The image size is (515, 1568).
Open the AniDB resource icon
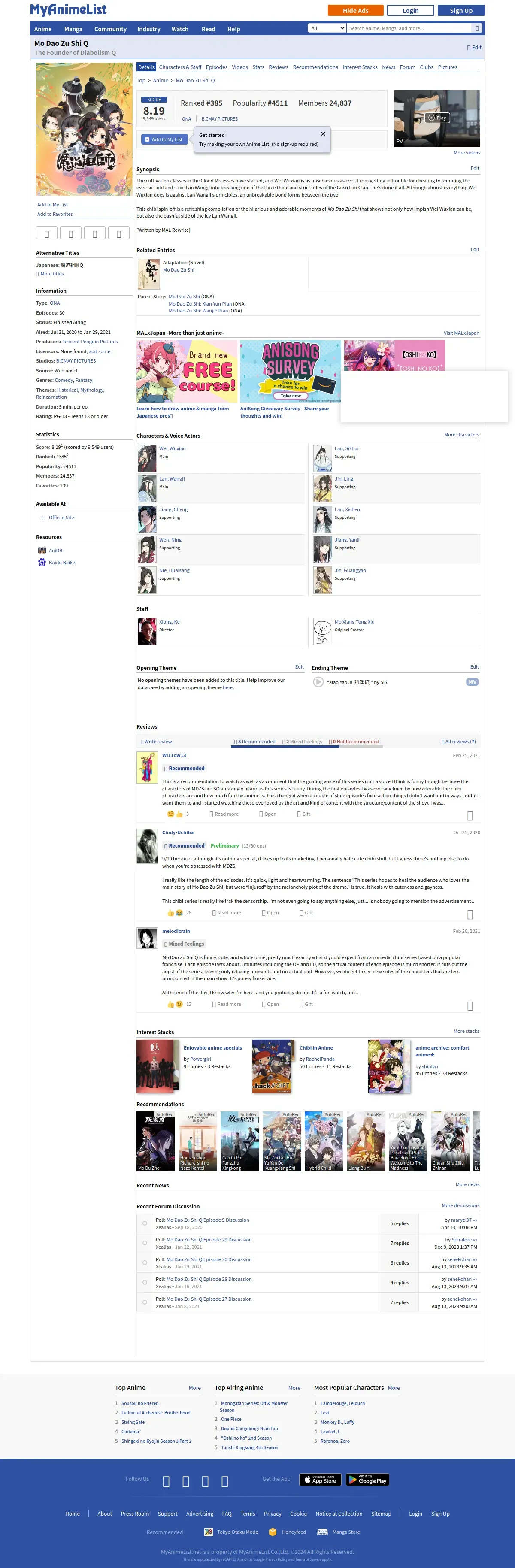(42, 550)
